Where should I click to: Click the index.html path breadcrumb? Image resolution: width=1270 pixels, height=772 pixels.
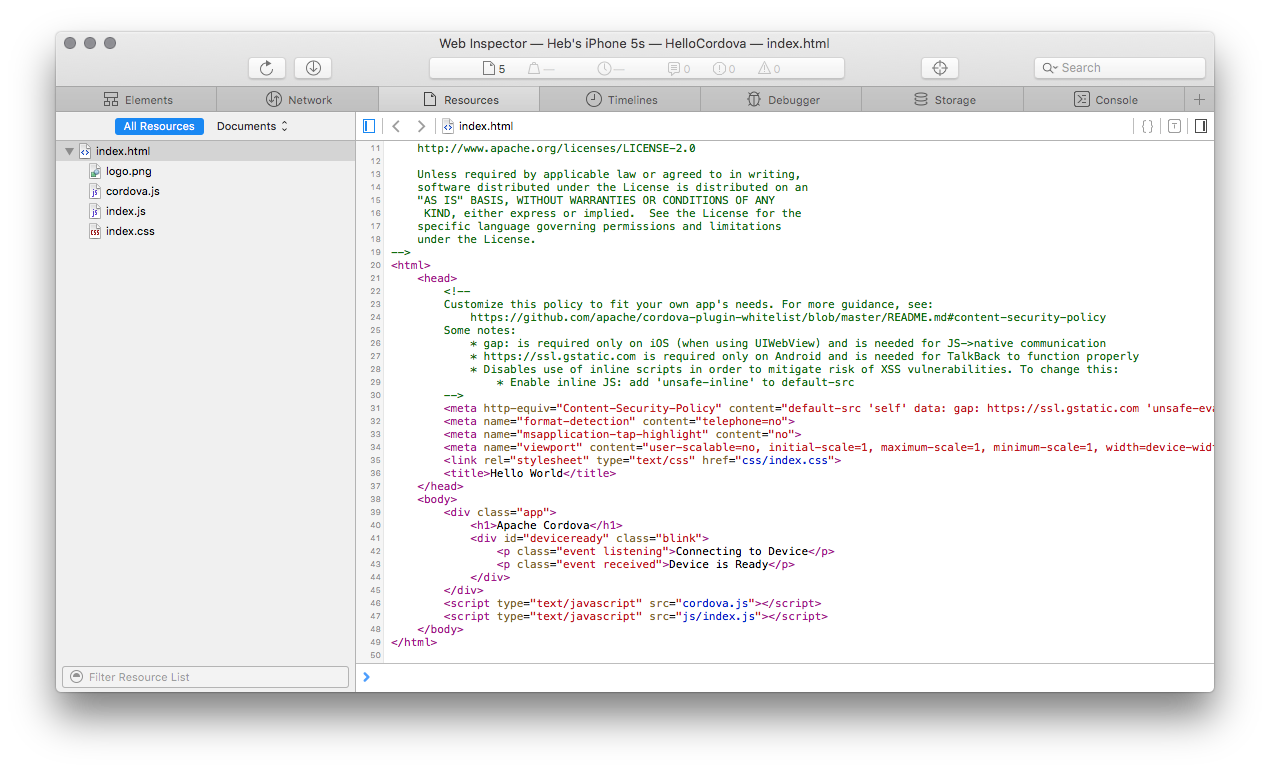coord(477,126)
